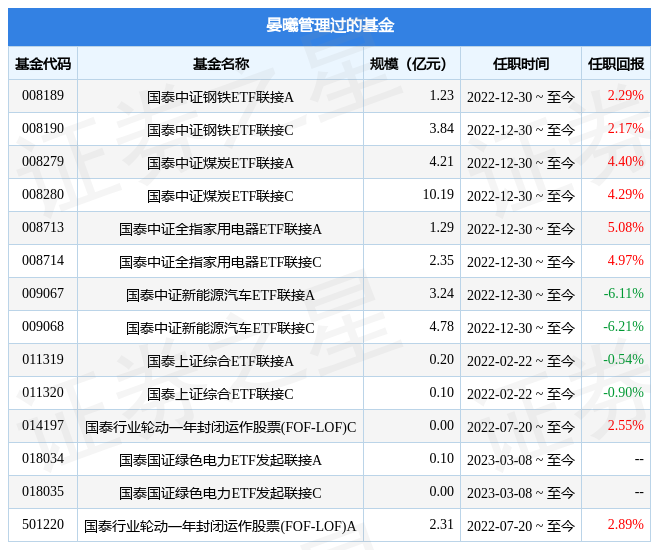The height and width of the screenshot is (550, 651).
Task: Open 国泰中证全指家用电器ETF联接C fund name
Action: pyautogui.click(x=220, y=262)
